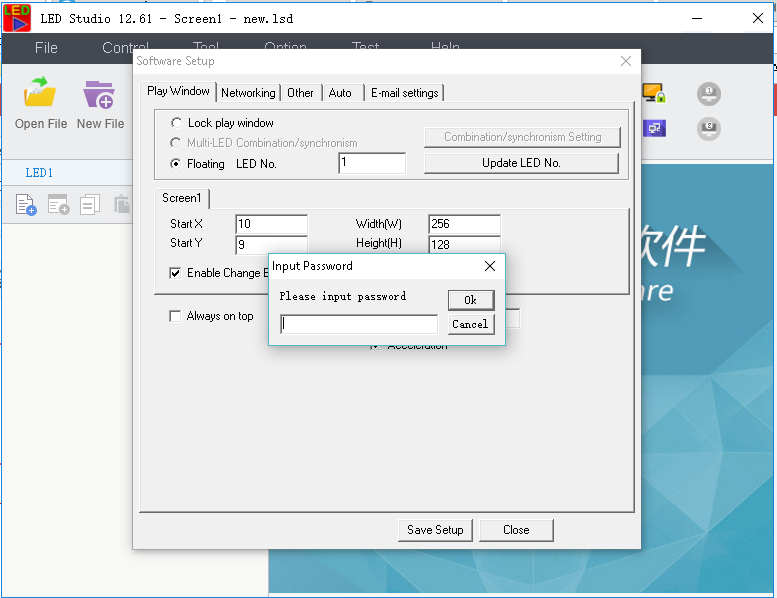This screenshot has width=777, height=598.
Task: Switch to the Networking tab
Action: point(248,93)
